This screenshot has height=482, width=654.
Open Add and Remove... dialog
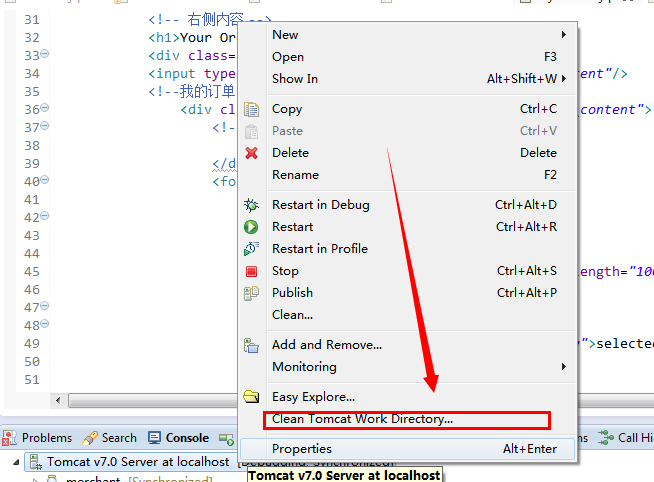420,345
